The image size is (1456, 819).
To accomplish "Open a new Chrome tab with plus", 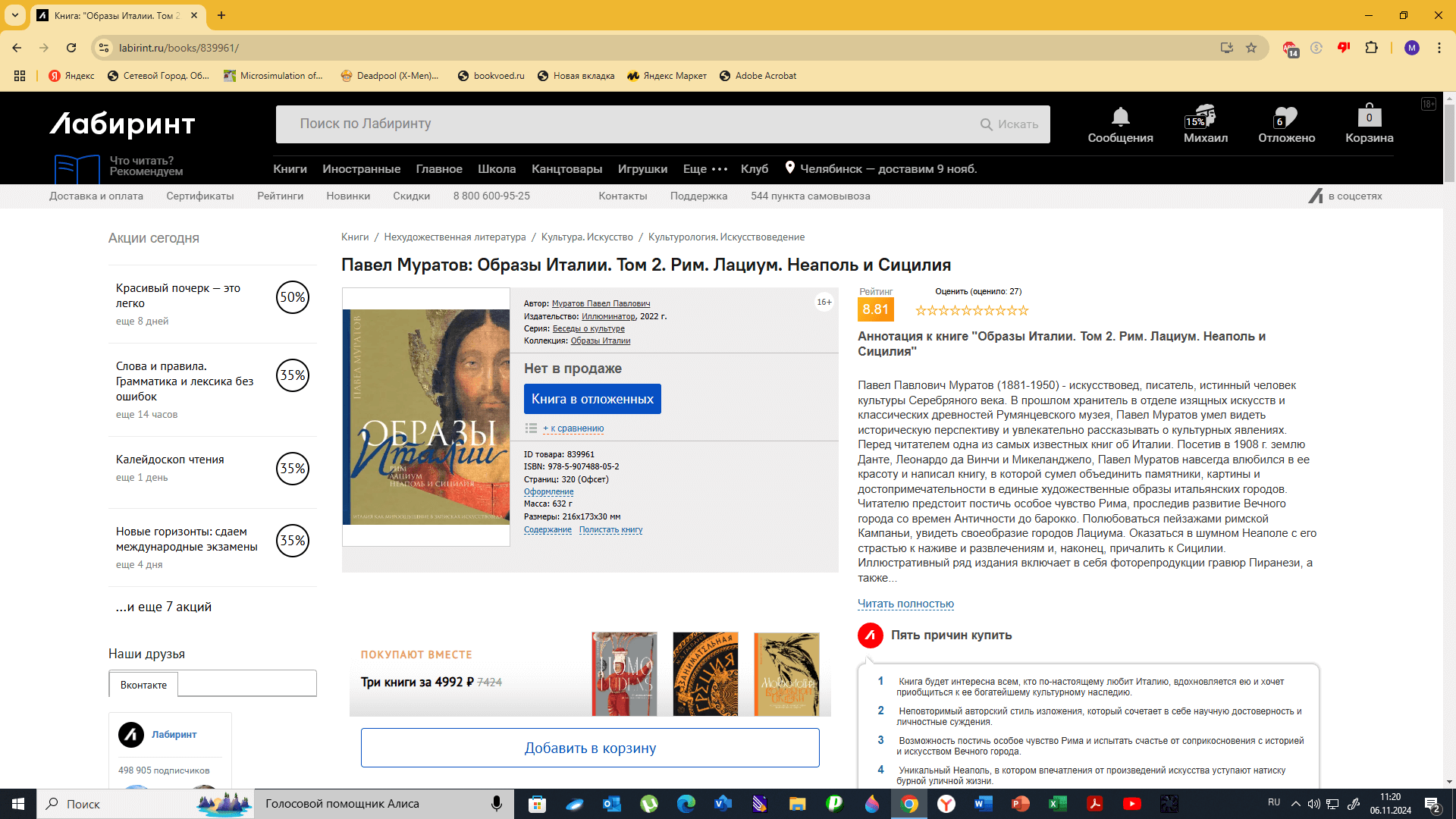I will (x=221, y=15).
